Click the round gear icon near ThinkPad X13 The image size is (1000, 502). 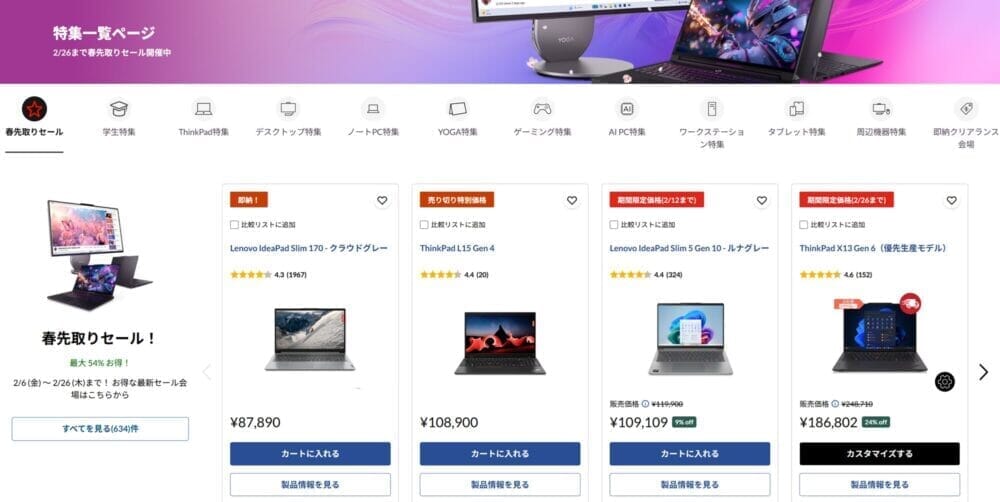(945, 382)
